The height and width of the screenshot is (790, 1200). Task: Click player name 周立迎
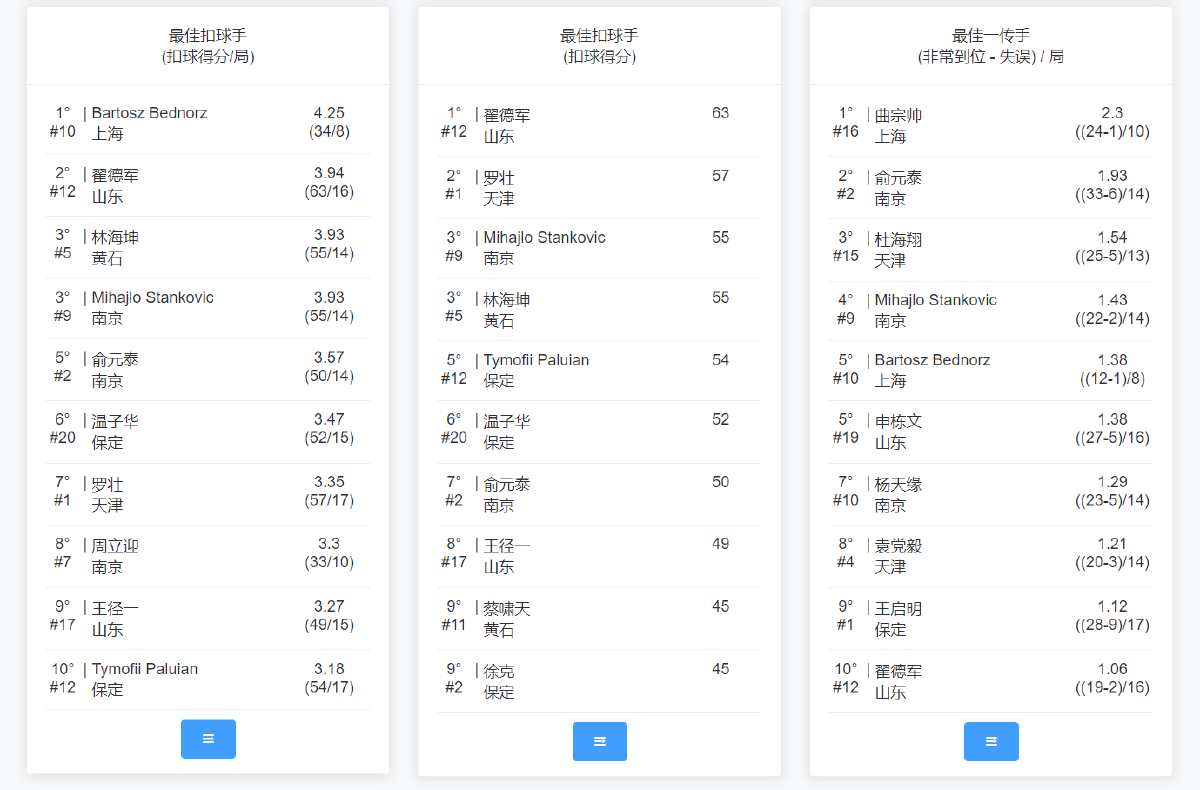(115, 546)
